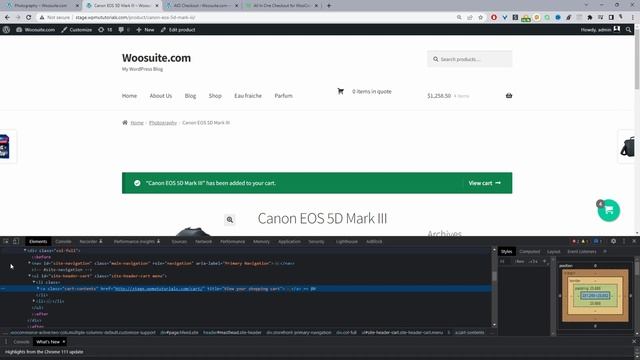The width and height of the screenshot is (640, 360).
Task: Activate DevTools inspect element picker
Action: (x=6, y=241)
